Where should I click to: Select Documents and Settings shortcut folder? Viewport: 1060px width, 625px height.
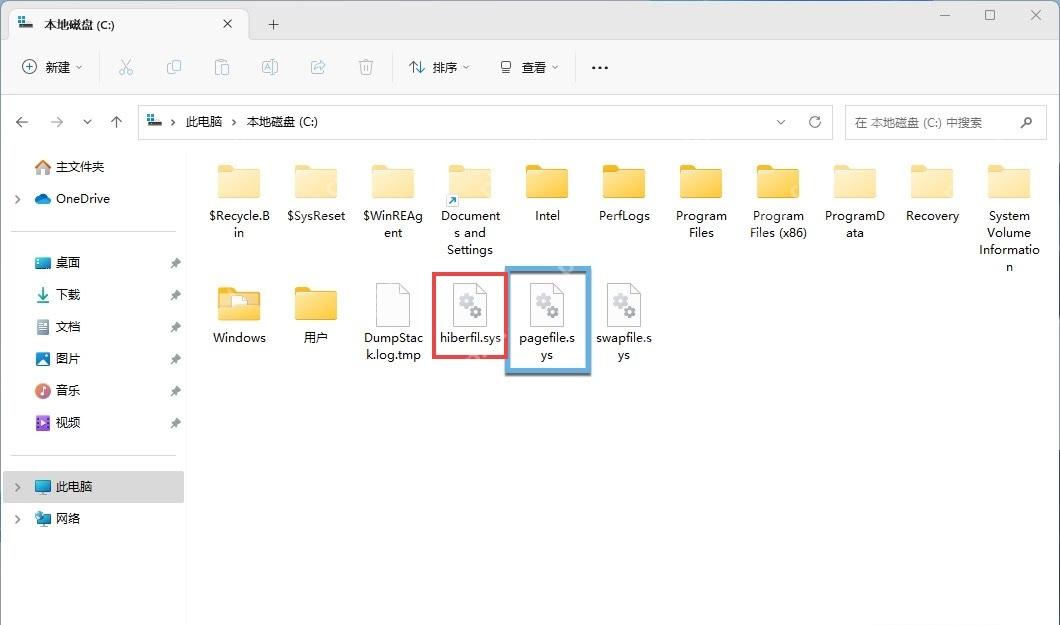coord(470,210)
